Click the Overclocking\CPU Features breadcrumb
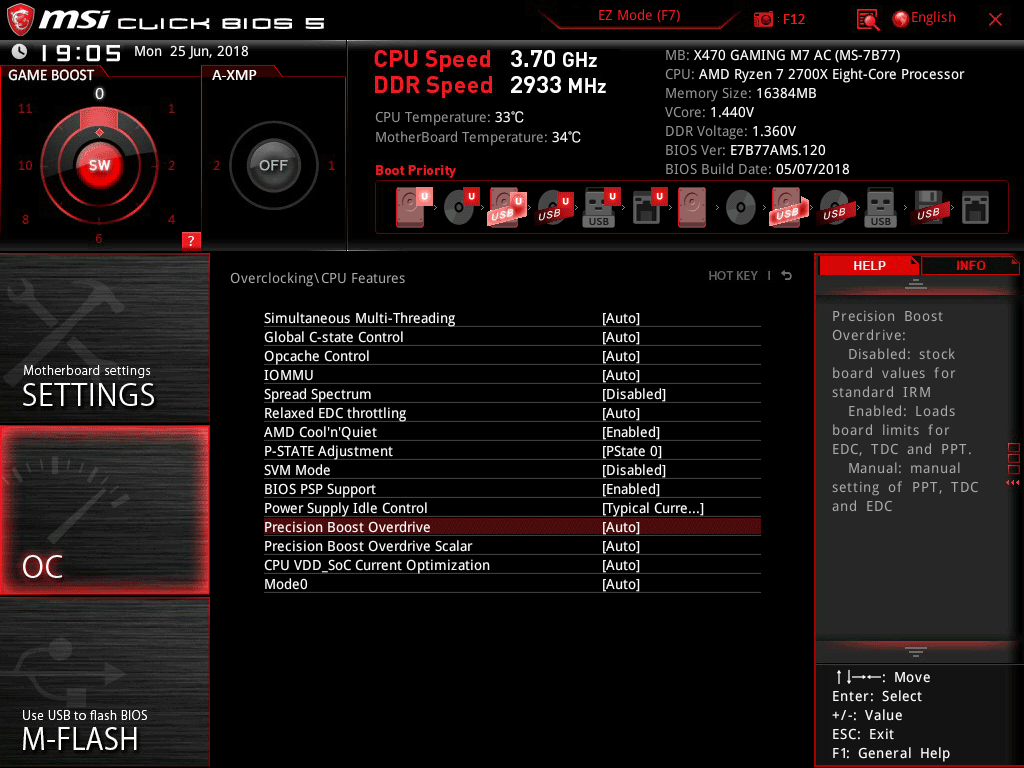The width and height of the screenshot is (1024, 768). [x=317, y=278]
